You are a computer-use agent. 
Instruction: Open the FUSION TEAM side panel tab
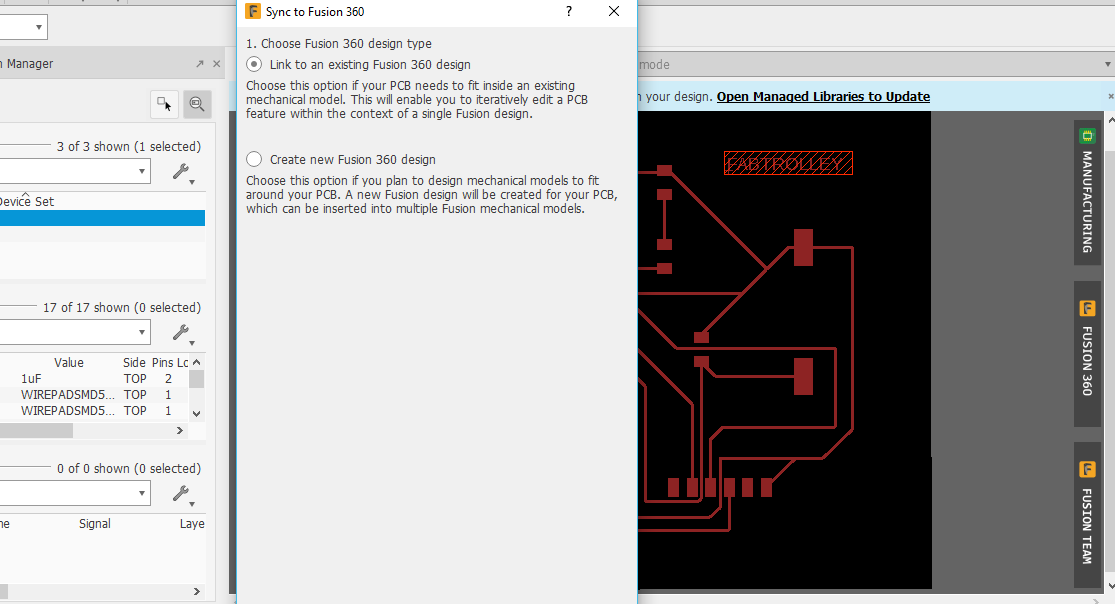point(1087,514)
